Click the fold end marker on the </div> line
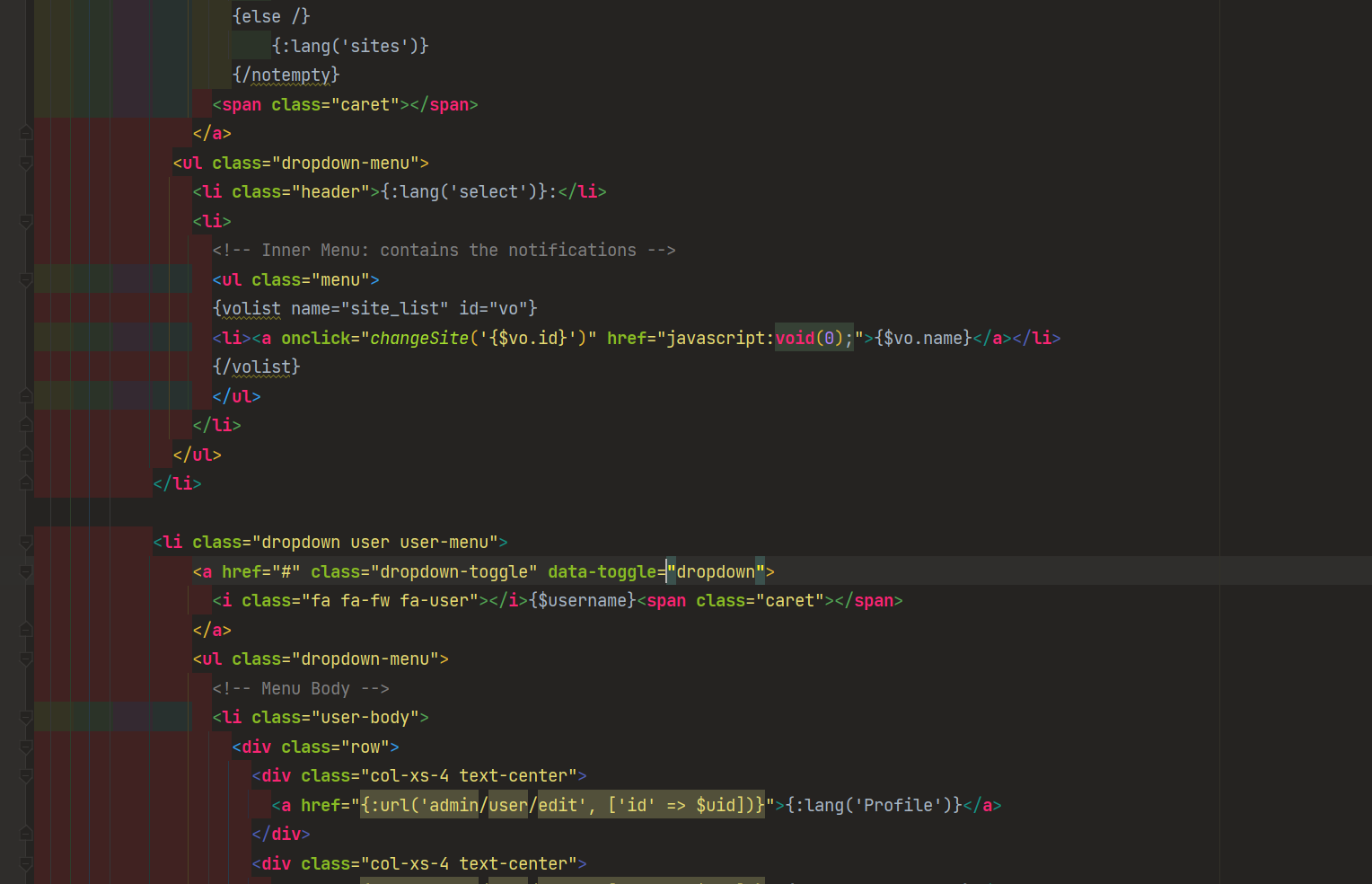The image size is (1372, 884). point(26,835)
